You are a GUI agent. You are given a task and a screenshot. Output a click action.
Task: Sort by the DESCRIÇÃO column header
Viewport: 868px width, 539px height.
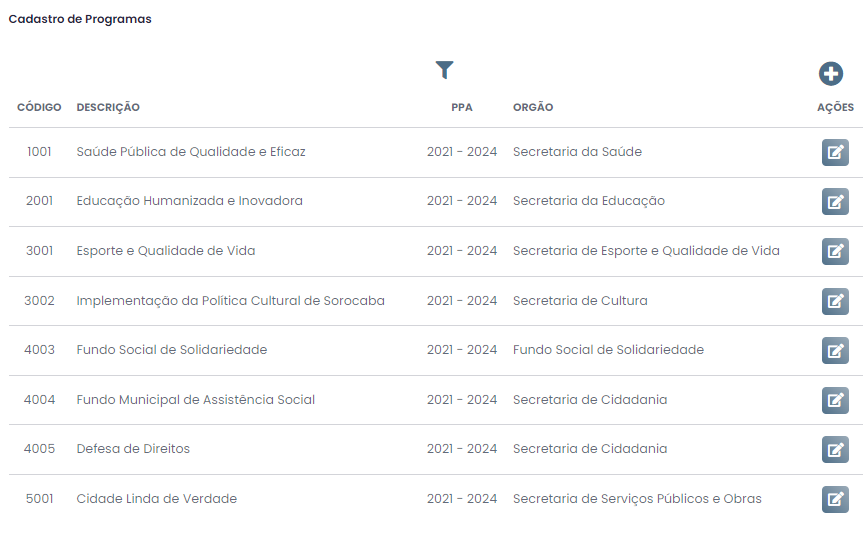[108, 107]
